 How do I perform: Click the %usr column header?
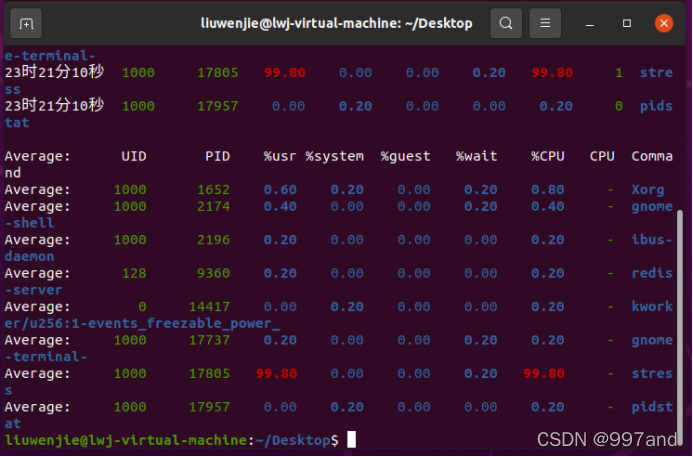tap(280, 156)
